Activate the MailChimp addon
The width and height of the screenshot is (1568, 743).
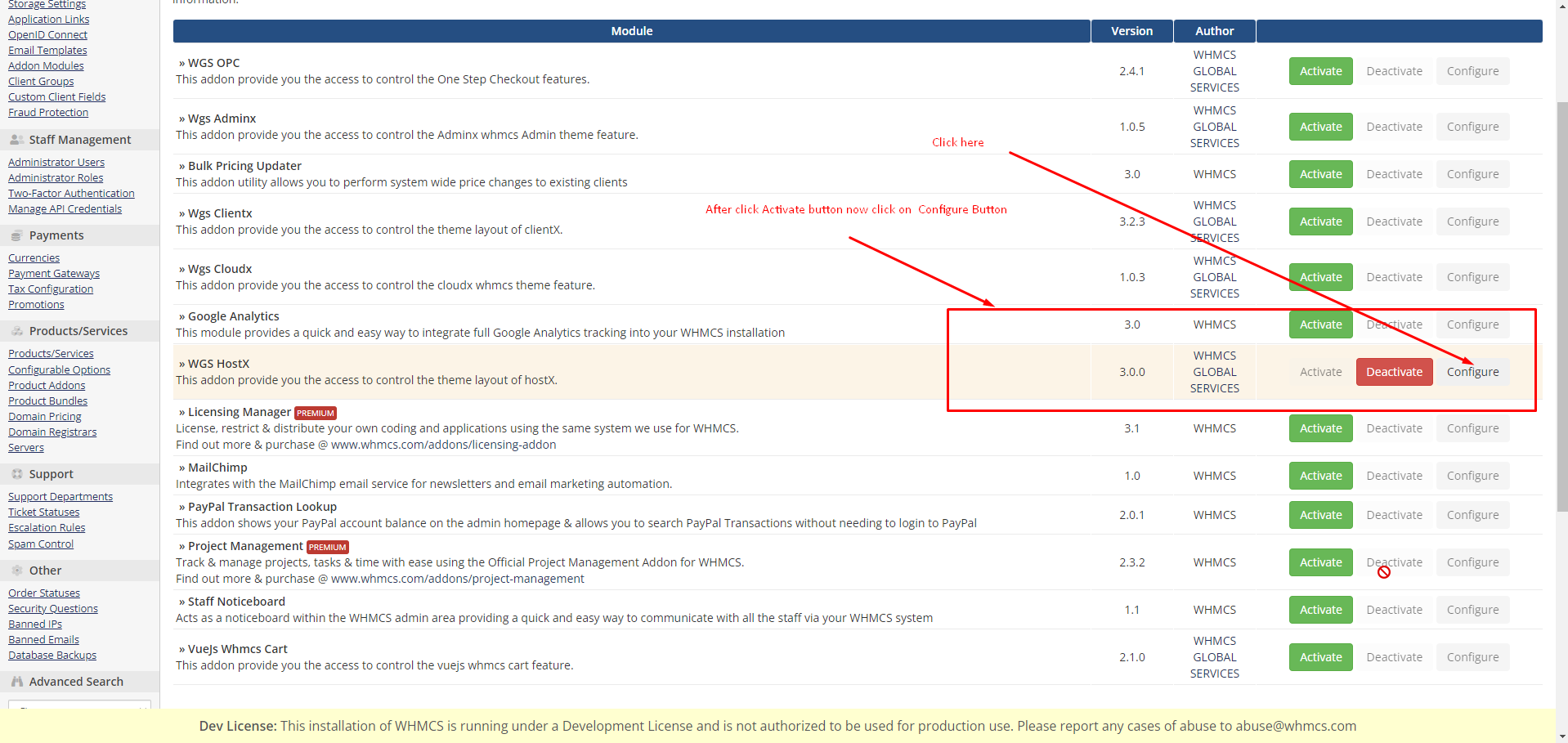(x=1320, y=476)
